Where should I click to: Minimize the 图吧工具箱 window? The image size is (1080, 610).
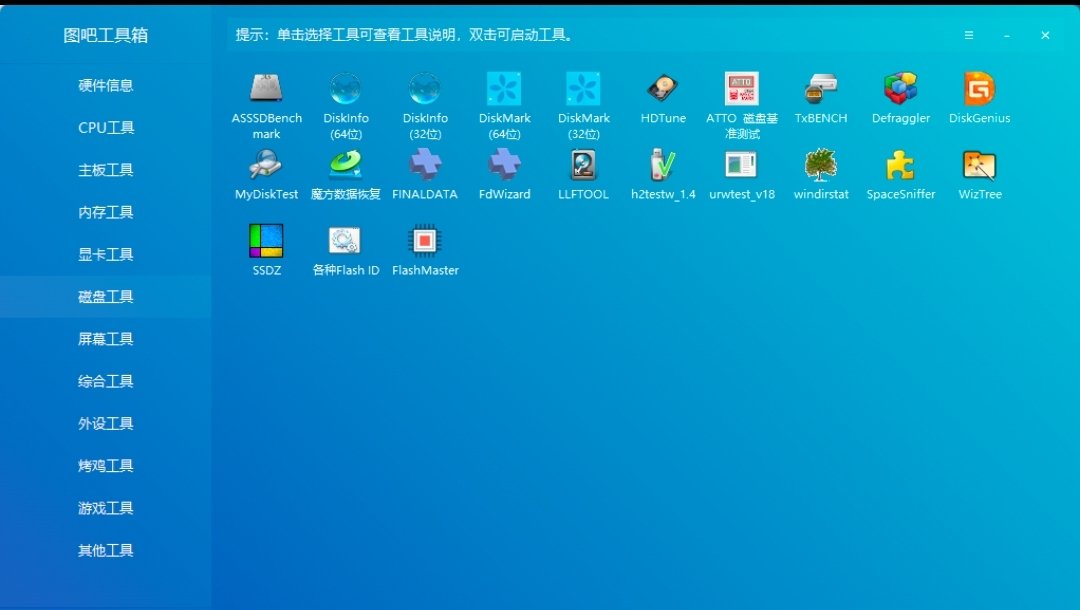point(1007,35)
